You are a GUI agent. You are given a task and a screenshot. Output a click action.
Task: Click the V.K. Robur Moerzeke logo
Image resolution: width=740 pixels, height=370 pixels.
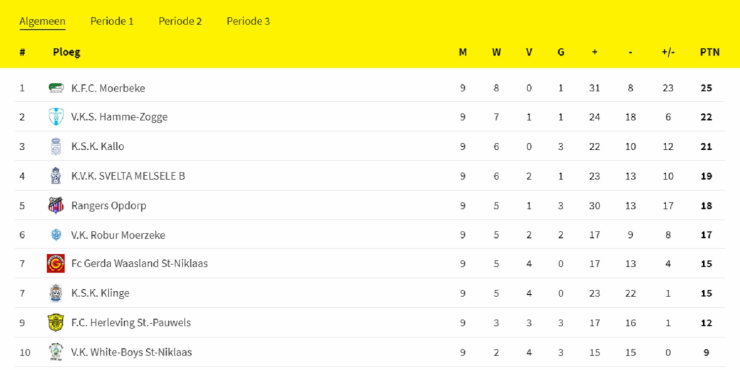pos(56,235)
